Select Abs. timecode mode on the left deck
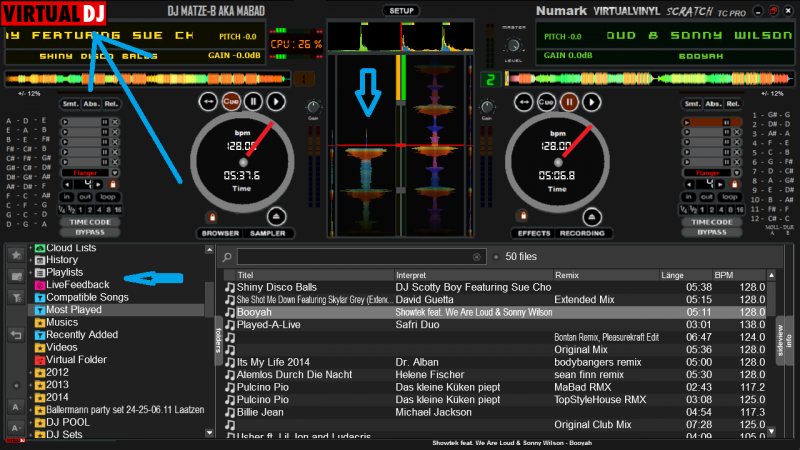Viewport: 800px width, 450px height. 91,104
